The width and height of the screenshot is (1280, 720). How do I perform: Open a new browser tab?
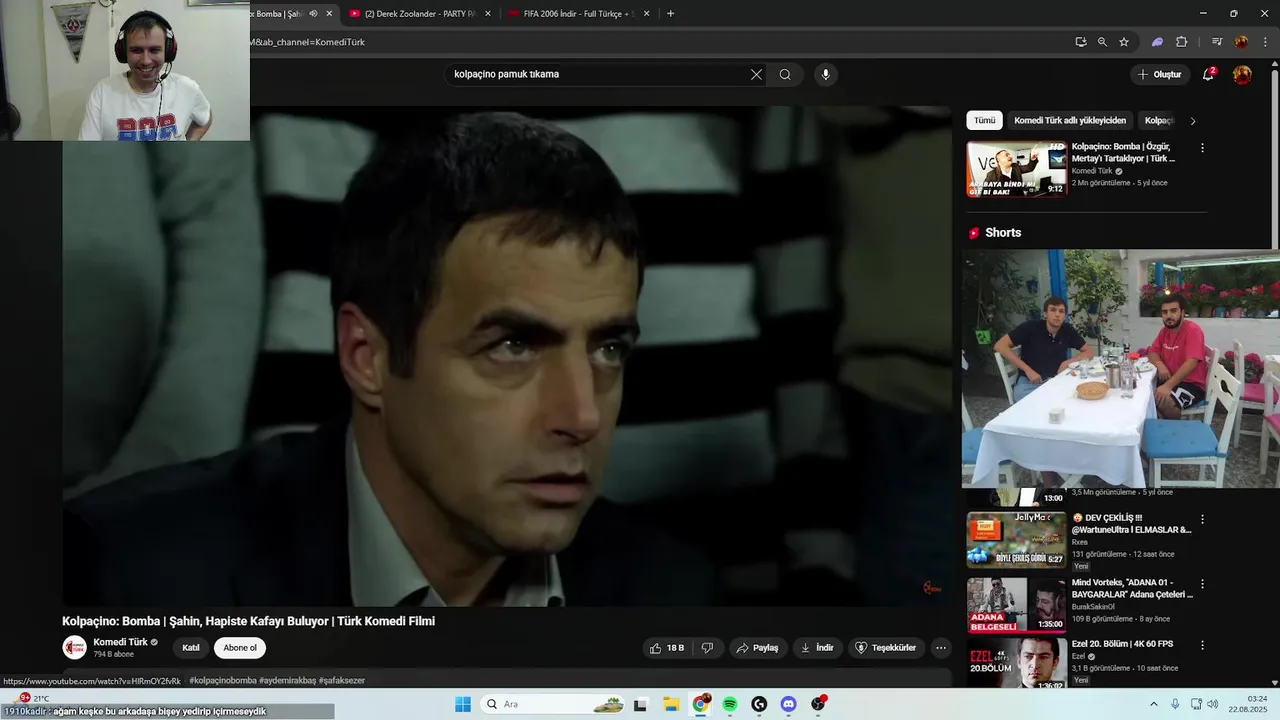tap(670, 14)
